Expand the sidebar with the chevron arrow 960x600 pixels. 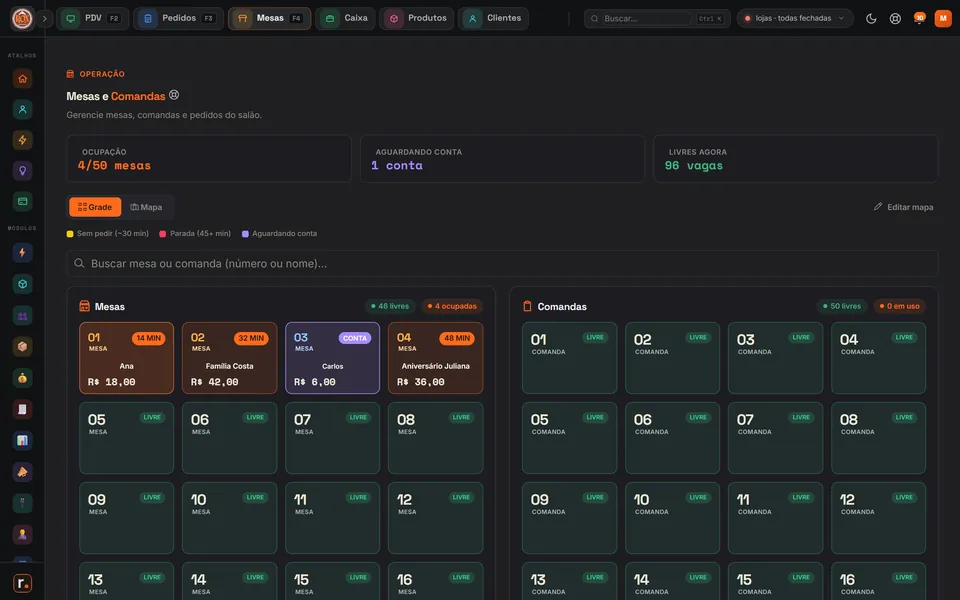44,18
